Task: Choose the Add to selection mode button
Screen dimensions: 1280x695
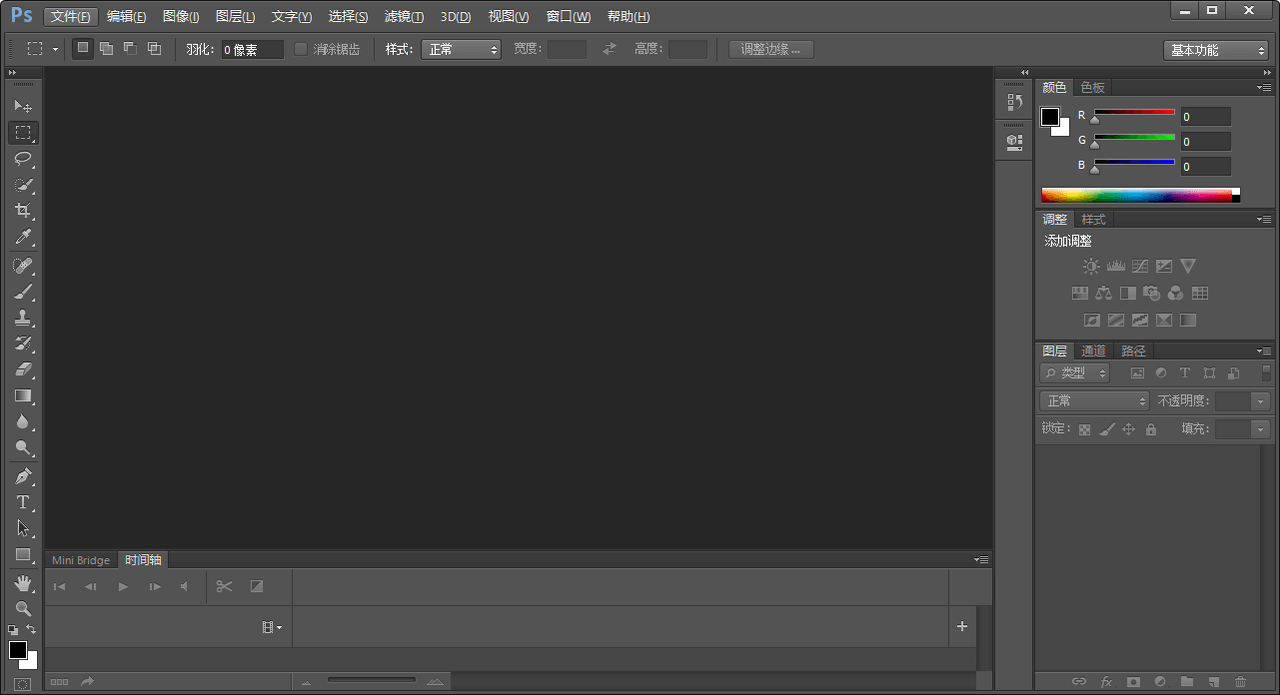Action: pyautogui.click(x=106, y=48)
